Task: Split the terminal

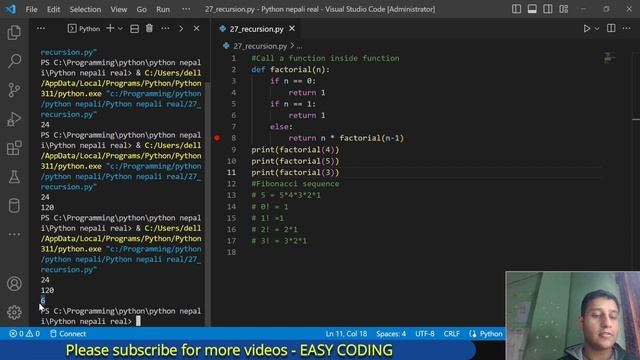Action: (x=134, y=29)
